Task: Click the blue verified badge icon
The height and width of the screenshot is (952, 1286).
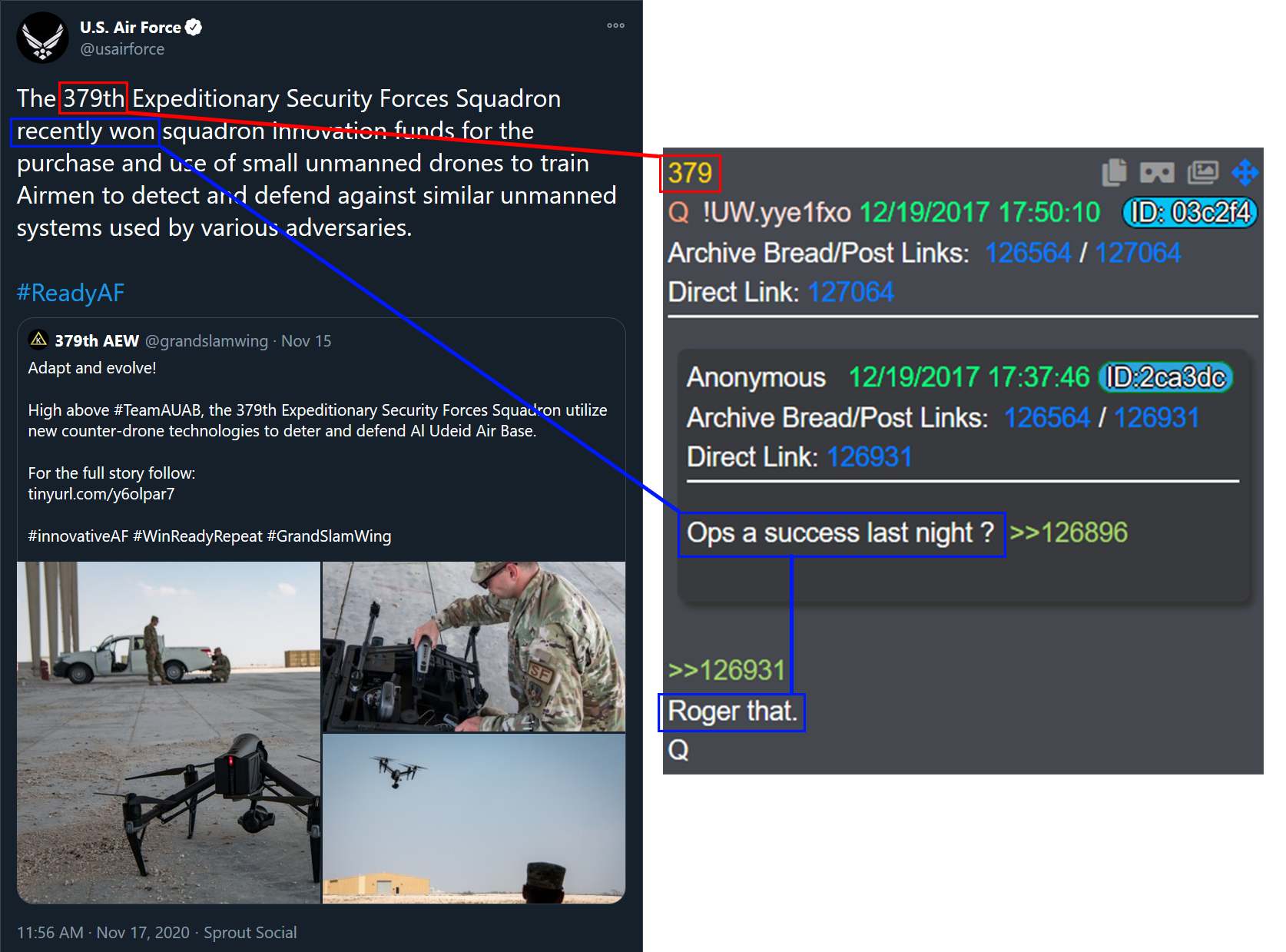Action: click(194, 28)
